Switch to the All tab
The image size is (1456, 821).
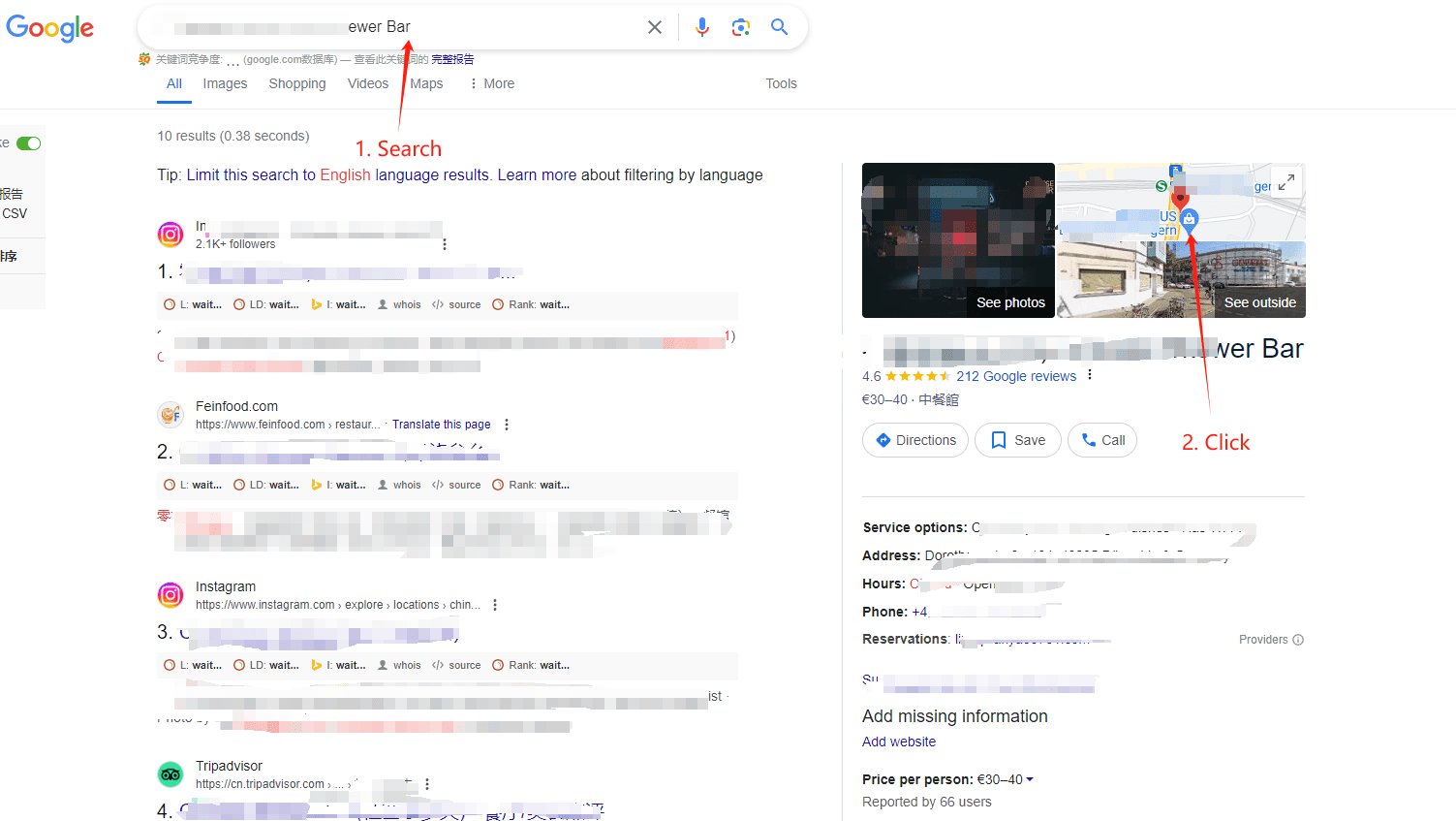tap(174, 83)
